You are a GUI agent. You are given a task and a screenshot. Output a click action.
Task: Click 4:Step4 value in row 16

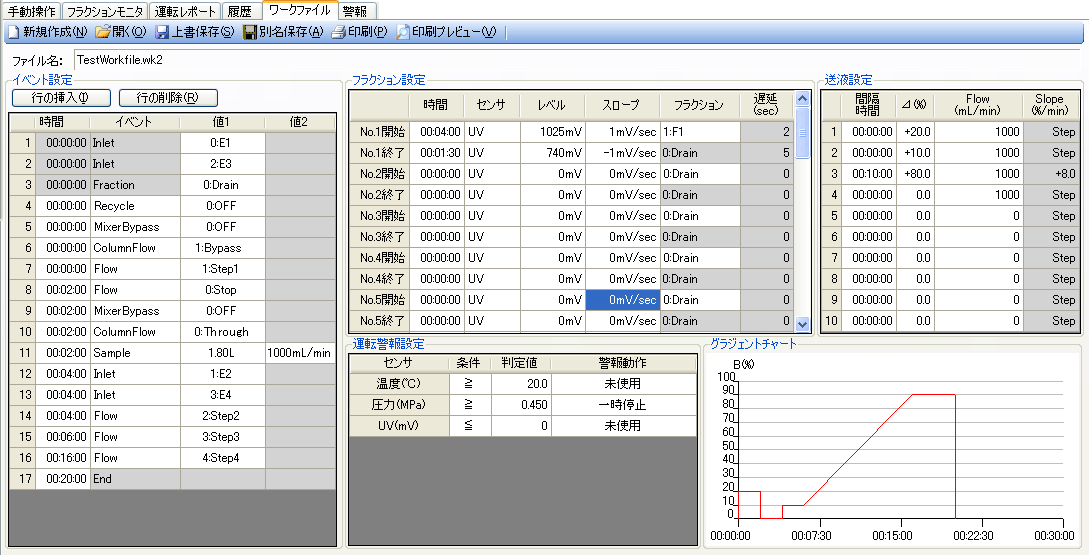point(223,458)
